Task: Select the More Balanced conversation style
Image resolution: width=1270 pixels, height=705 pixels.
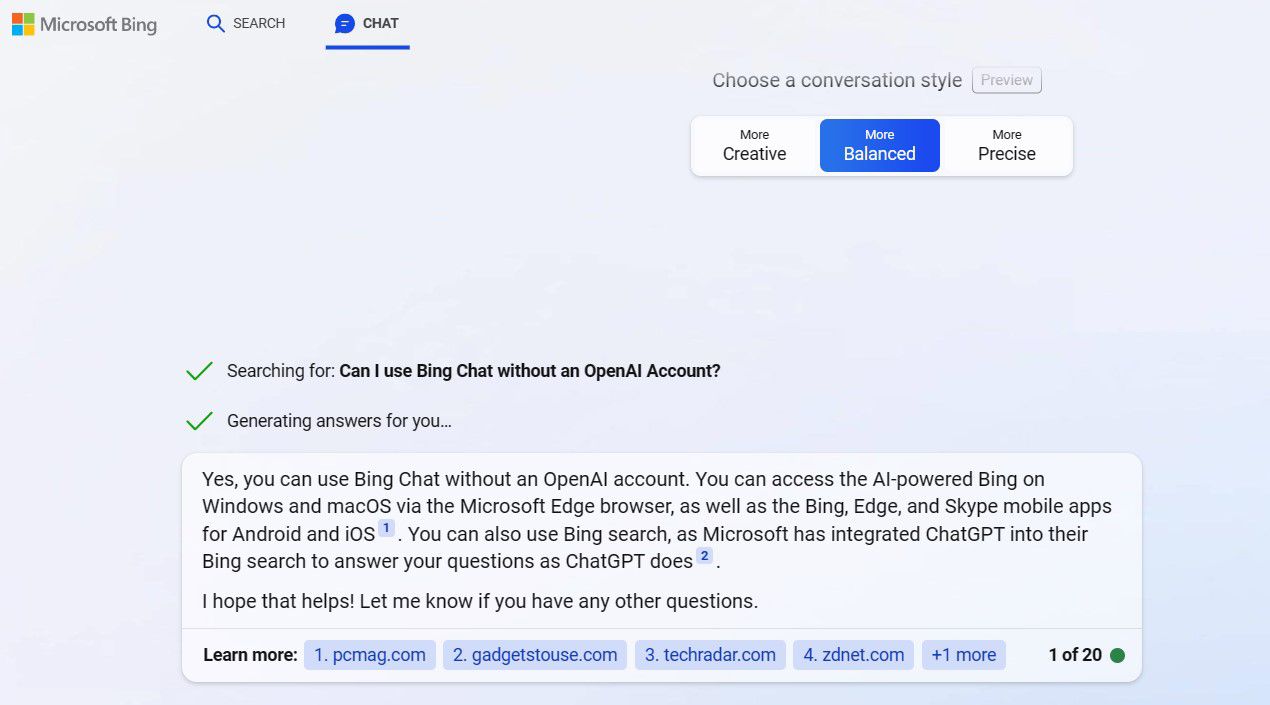Action: [879, 145]
